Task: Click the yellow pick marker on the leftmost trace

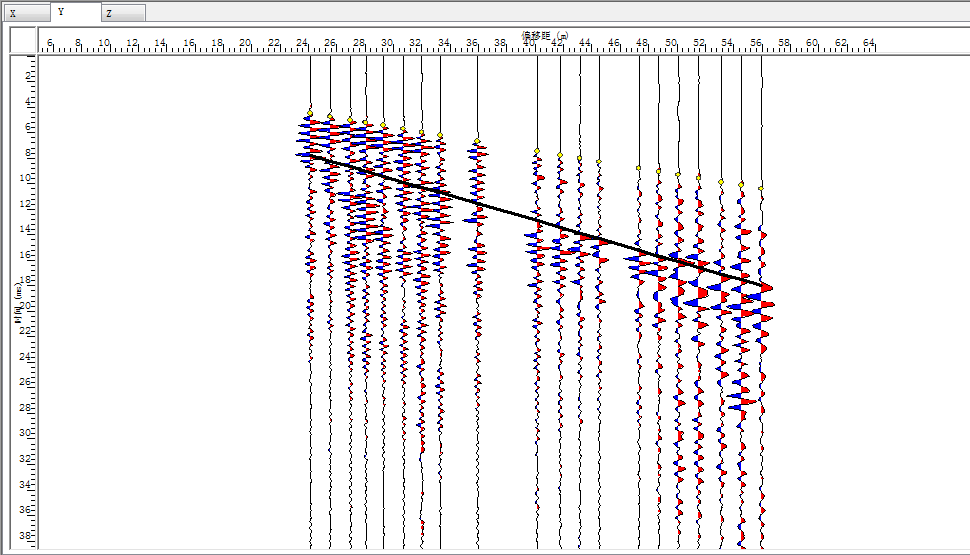Action: (311, 112)
